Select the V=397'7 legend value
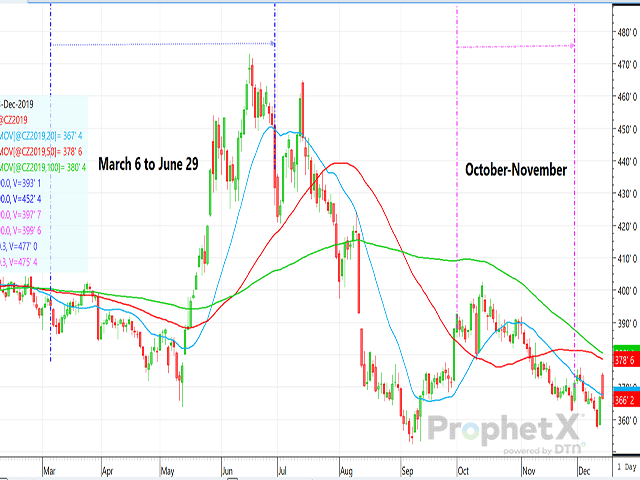This screenshot has width=640, height=480. click(20, 215)
